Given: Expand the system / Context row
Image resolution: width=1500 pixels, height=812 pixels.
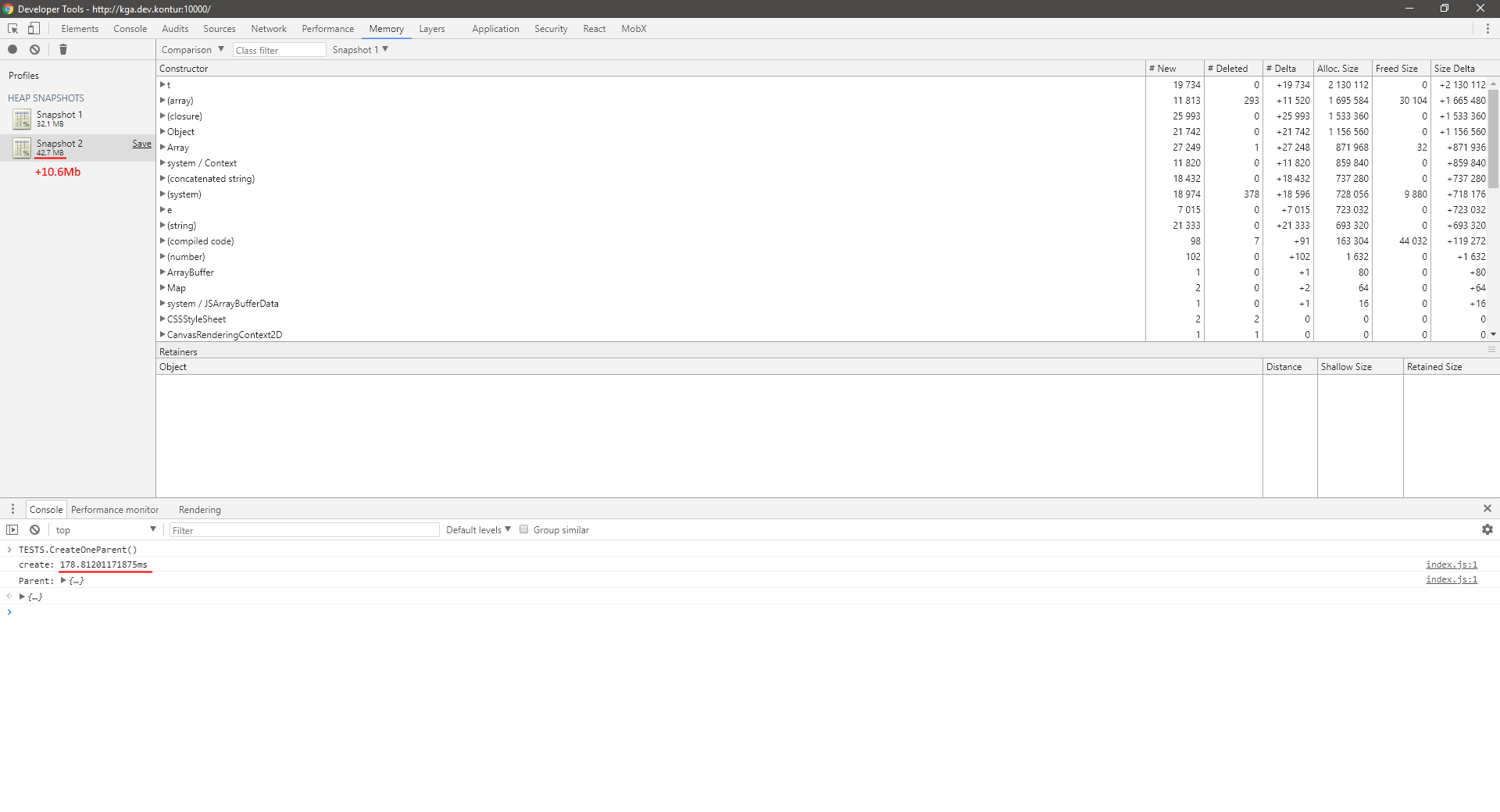Looking at the screenshot, I should coord(162,162).
